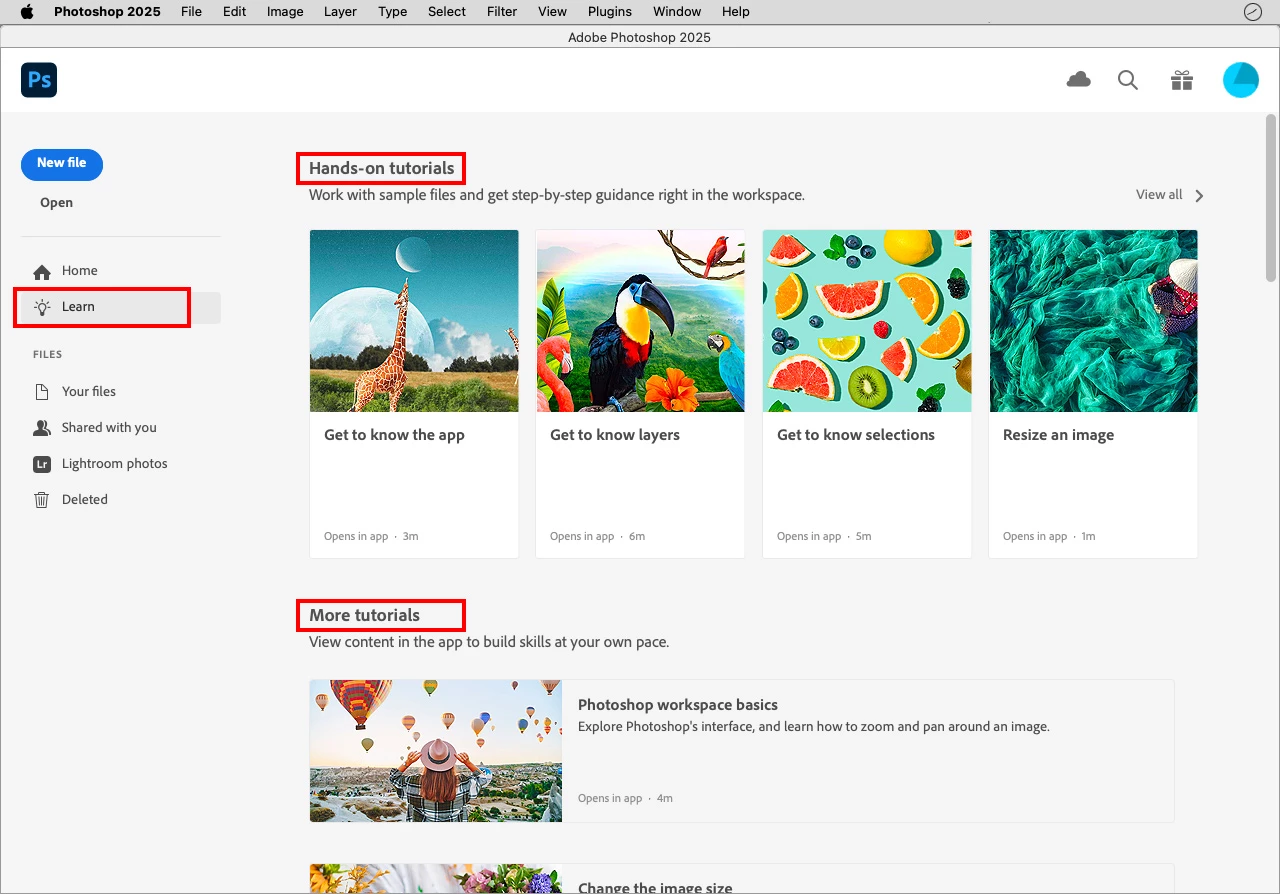Open the Layer menu
Screen dimensions: 1280x894
click(340, 12)
